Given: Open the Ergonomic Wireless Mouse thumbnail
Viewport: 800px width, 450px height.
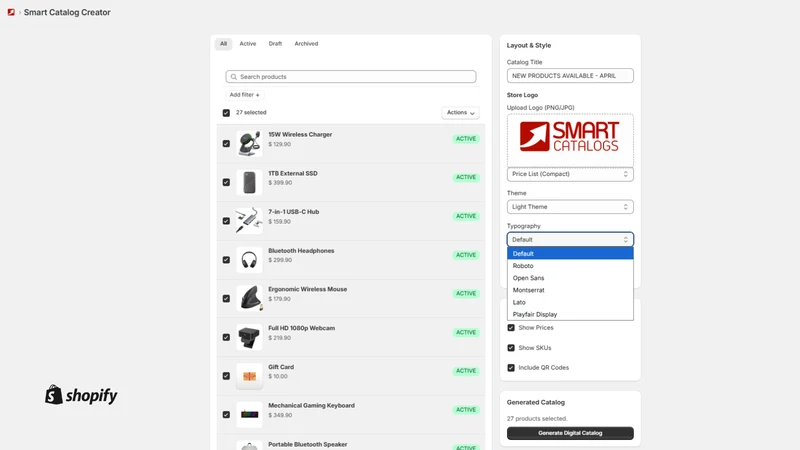Looking at the screenshot, I should [x=249, y=298].
